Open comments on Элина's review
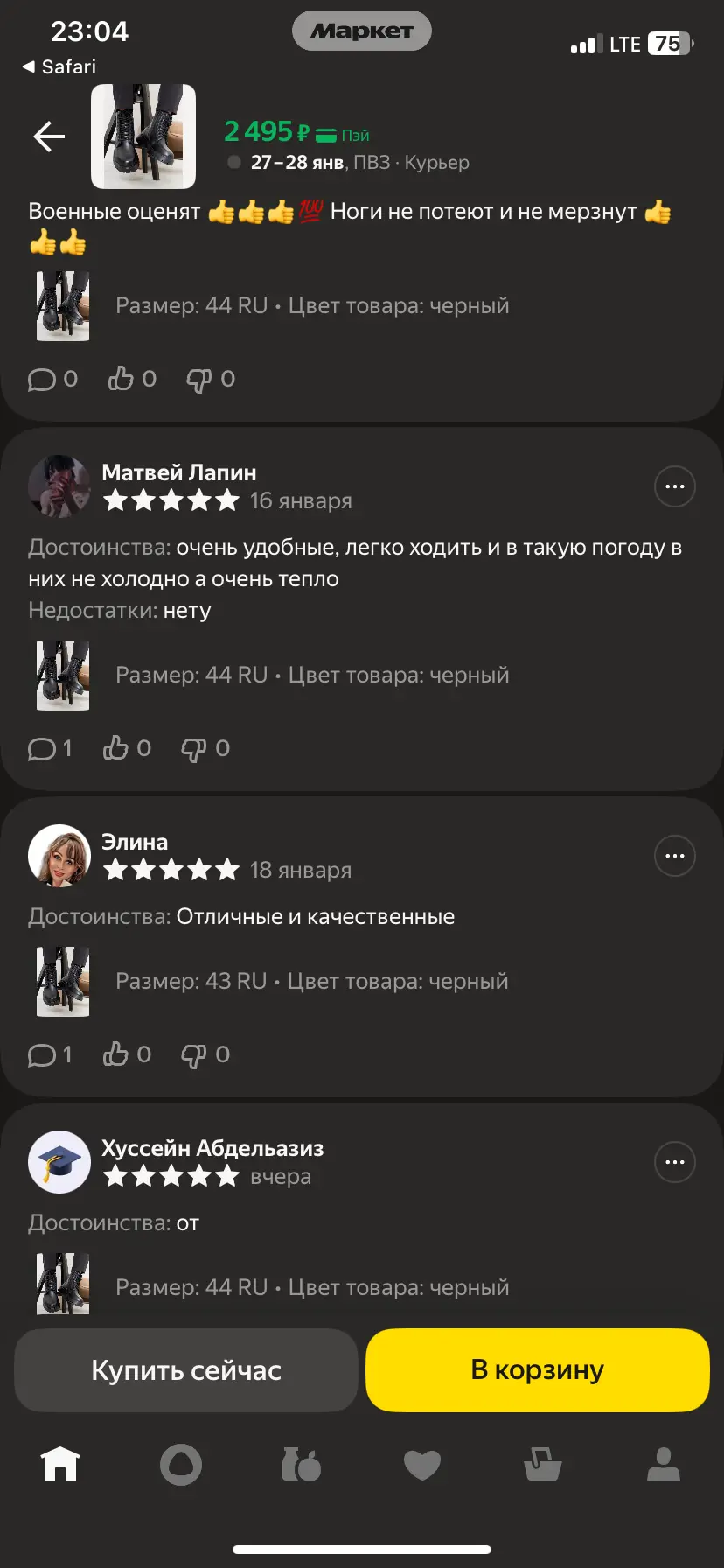This screenshot has height=1568, width=724. coord(50,1054)
